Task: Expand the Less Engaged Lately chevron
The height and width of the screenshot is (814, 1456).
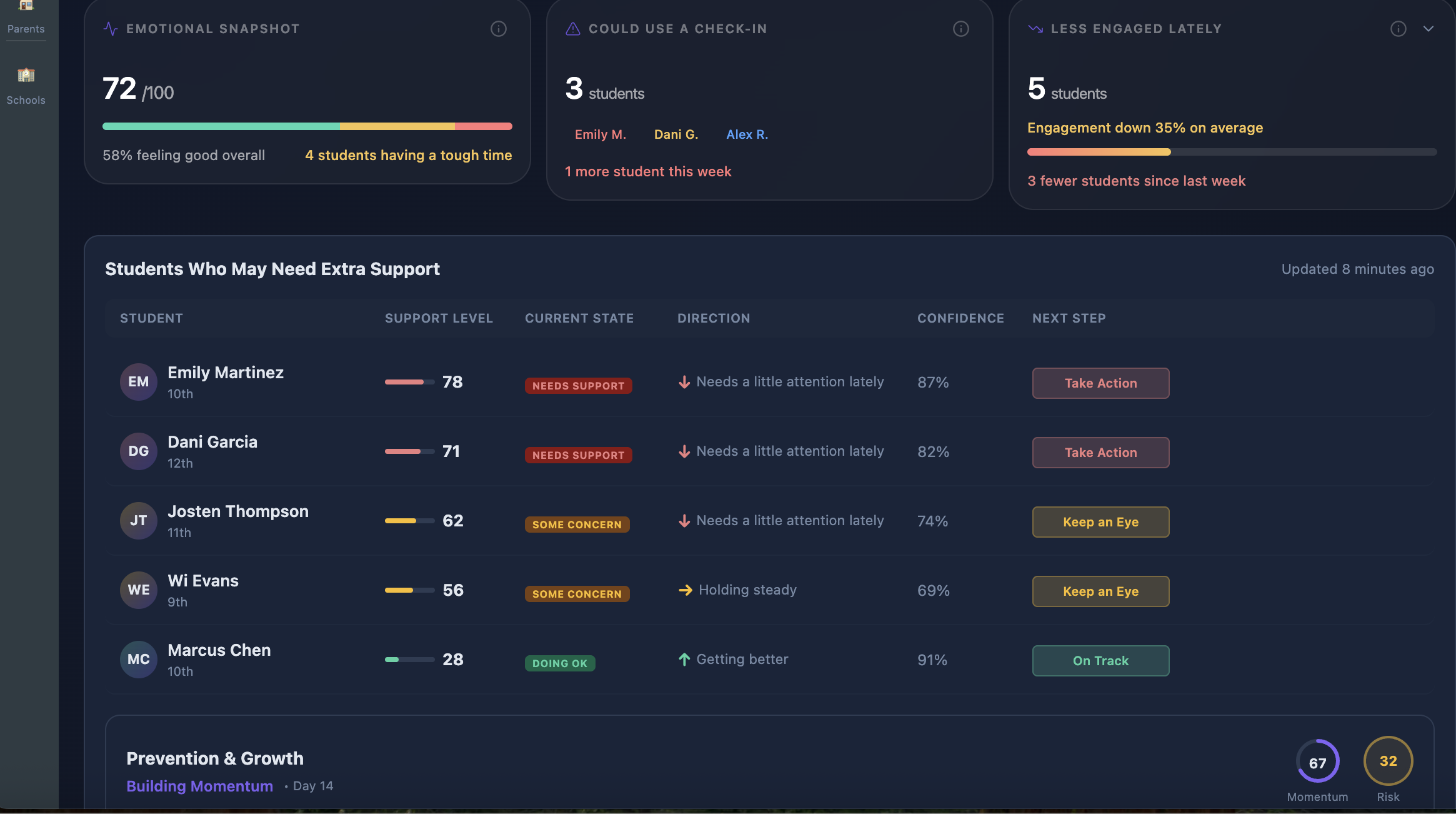Action: click(x=1429, y=29)
